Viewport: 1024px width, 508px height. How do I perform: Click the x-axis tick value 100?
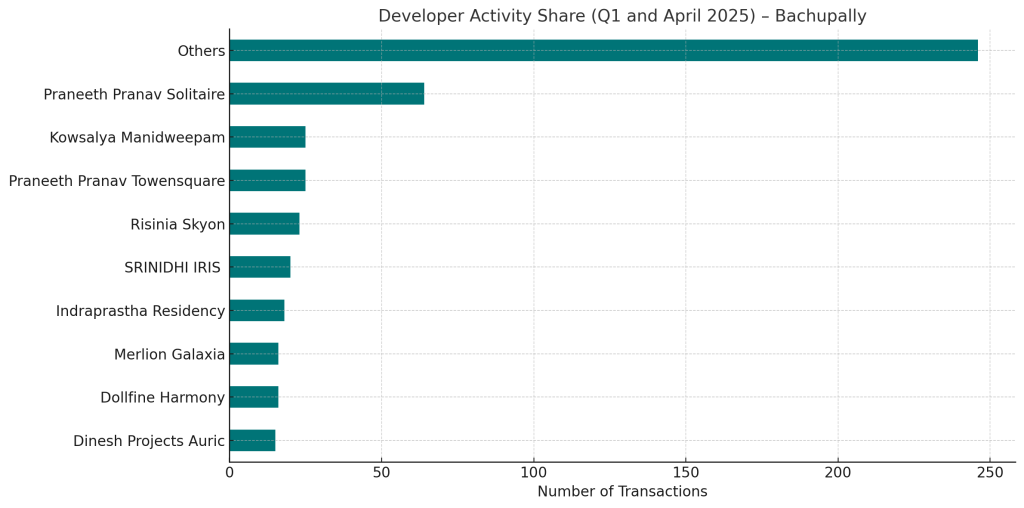point(534,471)
